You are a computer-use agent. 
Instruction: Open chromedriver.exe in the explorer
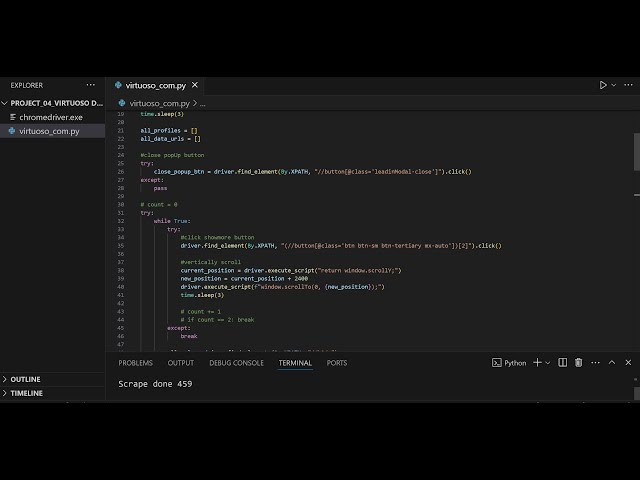coord(52,117)
